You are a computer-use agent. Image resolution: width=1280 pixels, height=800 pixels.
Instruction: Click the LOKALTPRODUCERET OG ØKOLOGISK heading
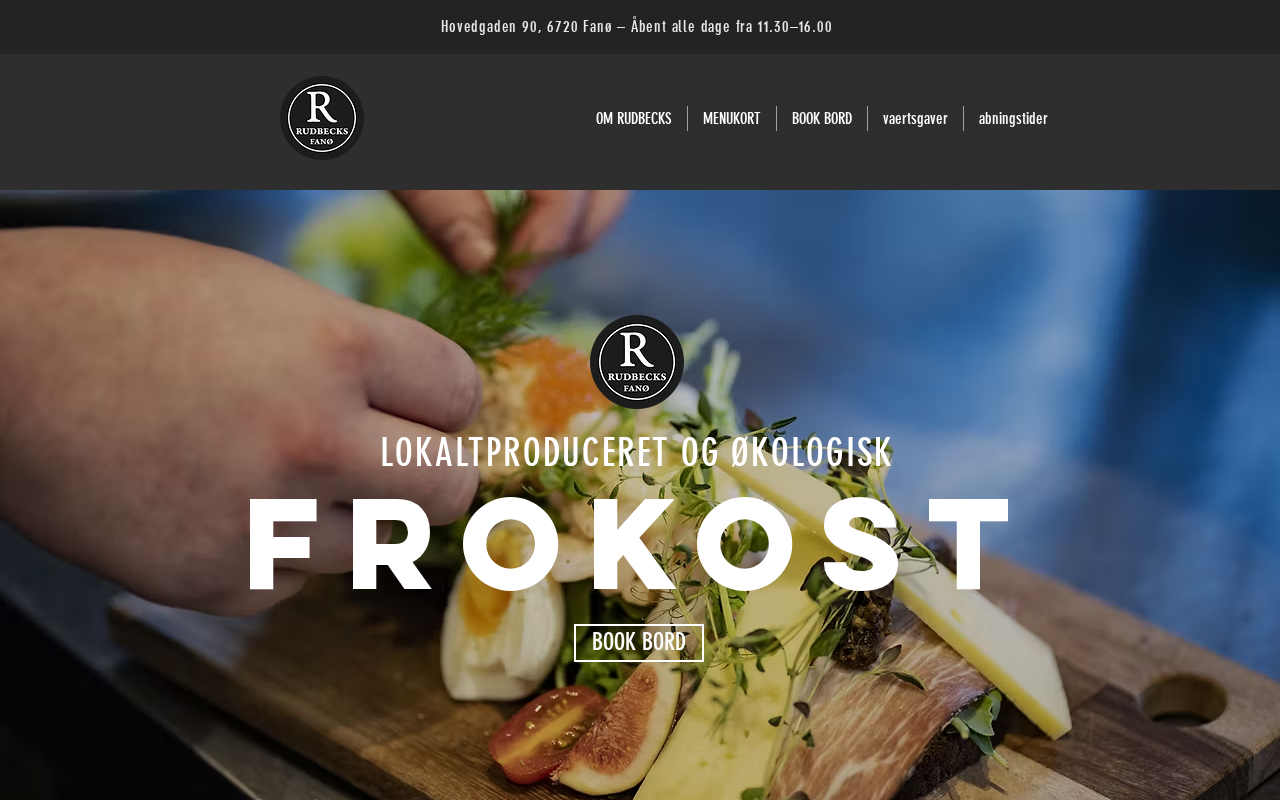(x=636, y=452)
